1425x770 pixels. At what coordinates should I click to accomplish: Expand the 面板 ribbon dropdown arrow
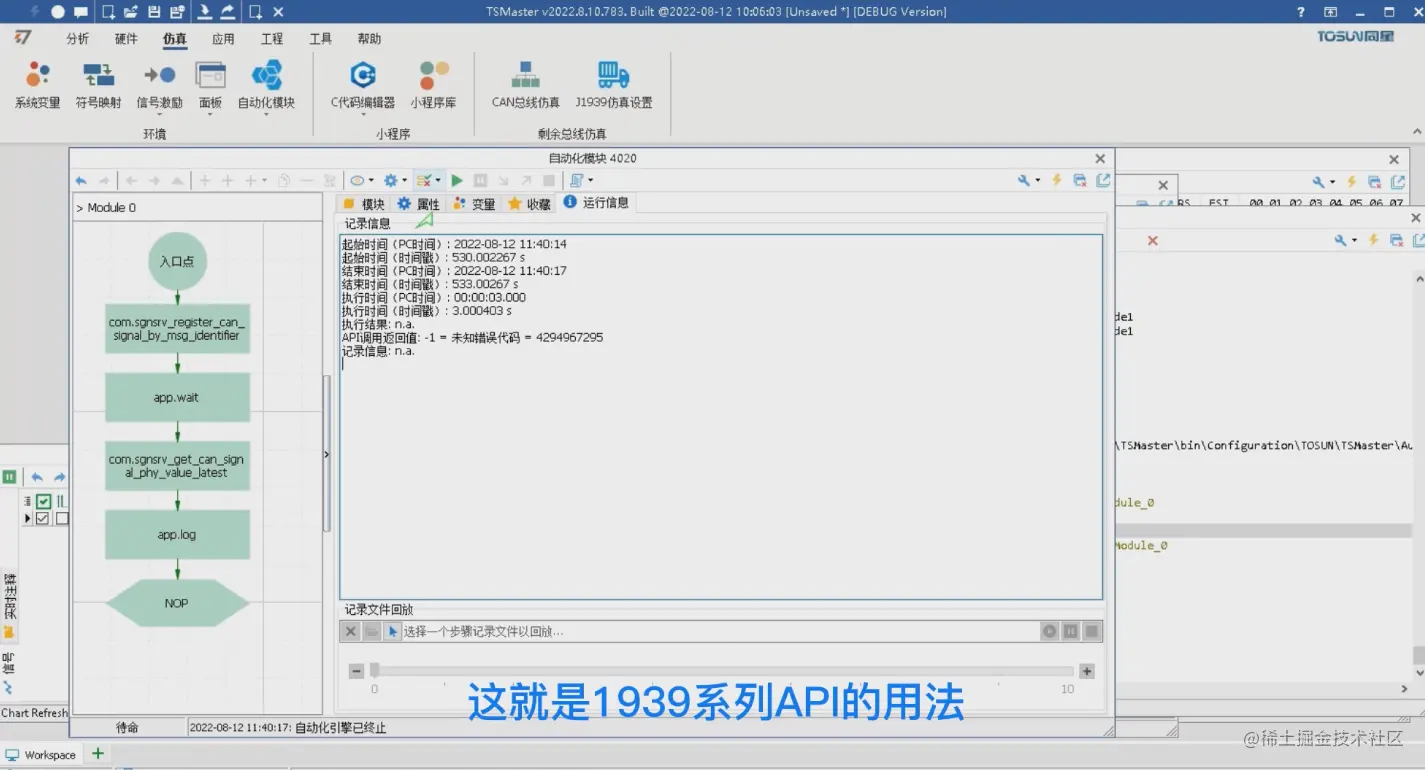(x=210, y=113)
